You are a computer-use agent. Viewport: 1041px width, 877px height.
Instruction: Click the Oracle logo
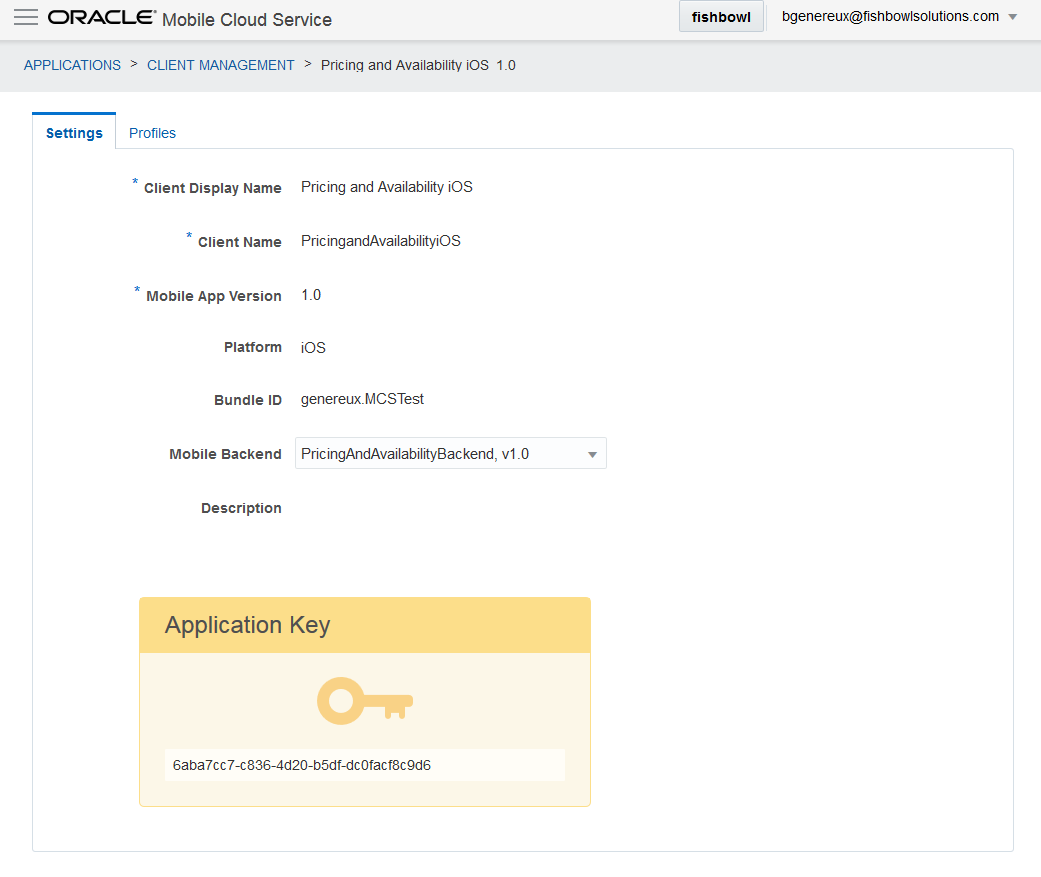(102, 17)
